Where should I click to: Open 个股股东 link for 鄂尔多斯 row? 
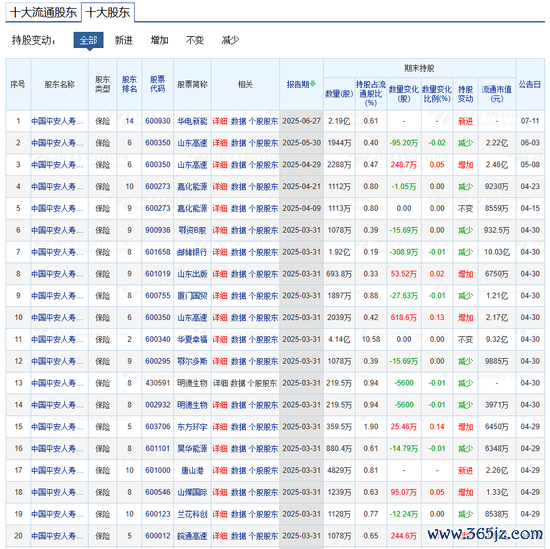[x=263, y=361]
